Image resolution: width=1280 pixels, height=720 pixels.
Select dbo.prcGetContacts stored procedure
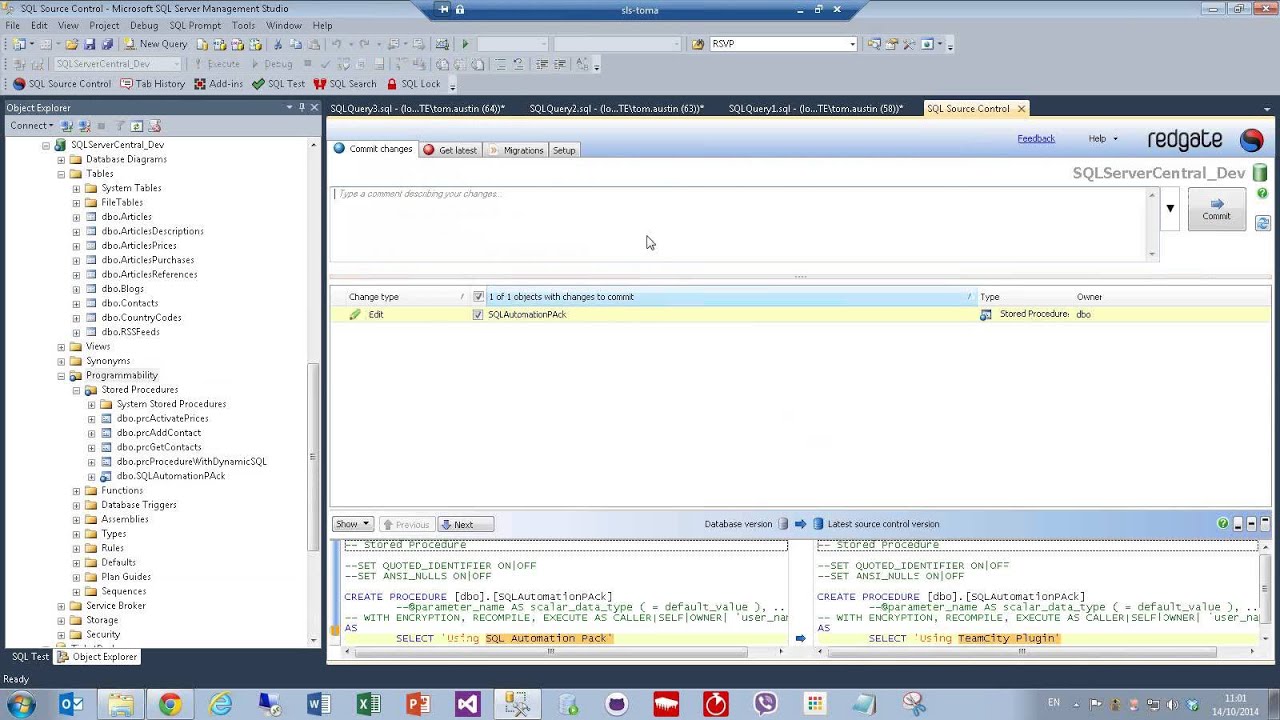(159, 447)
